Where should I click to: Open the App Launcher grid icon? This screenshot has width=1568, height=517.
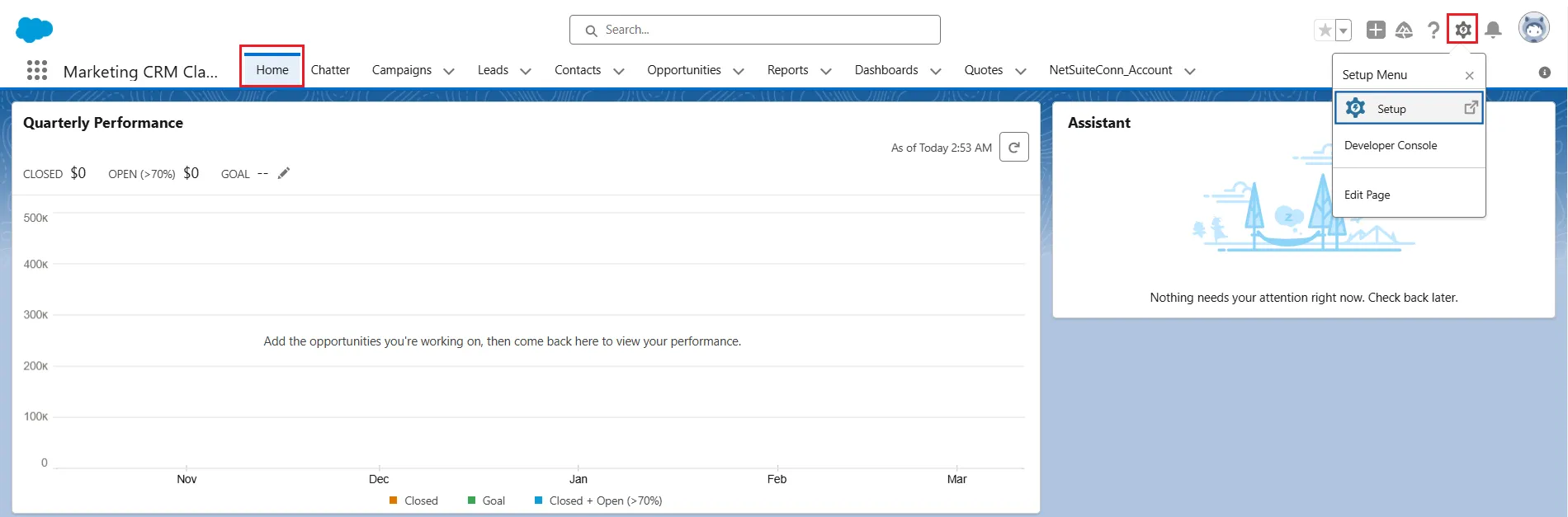pyautogui.click(x=37, y=70)
